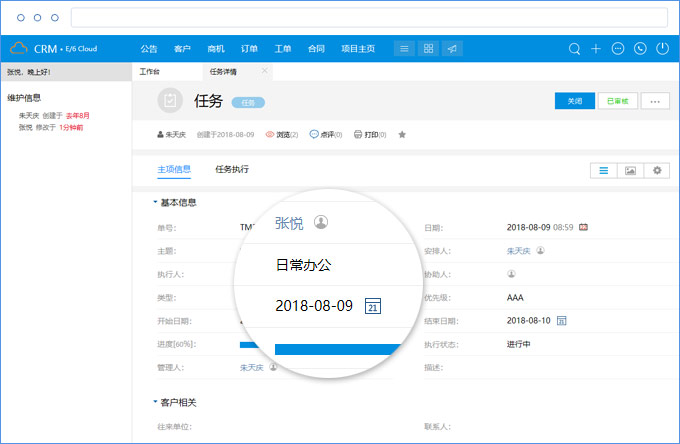This screenshot has height=444, width=680.
Task: Click the plus icon to add new
Action: tap(596, 48)
